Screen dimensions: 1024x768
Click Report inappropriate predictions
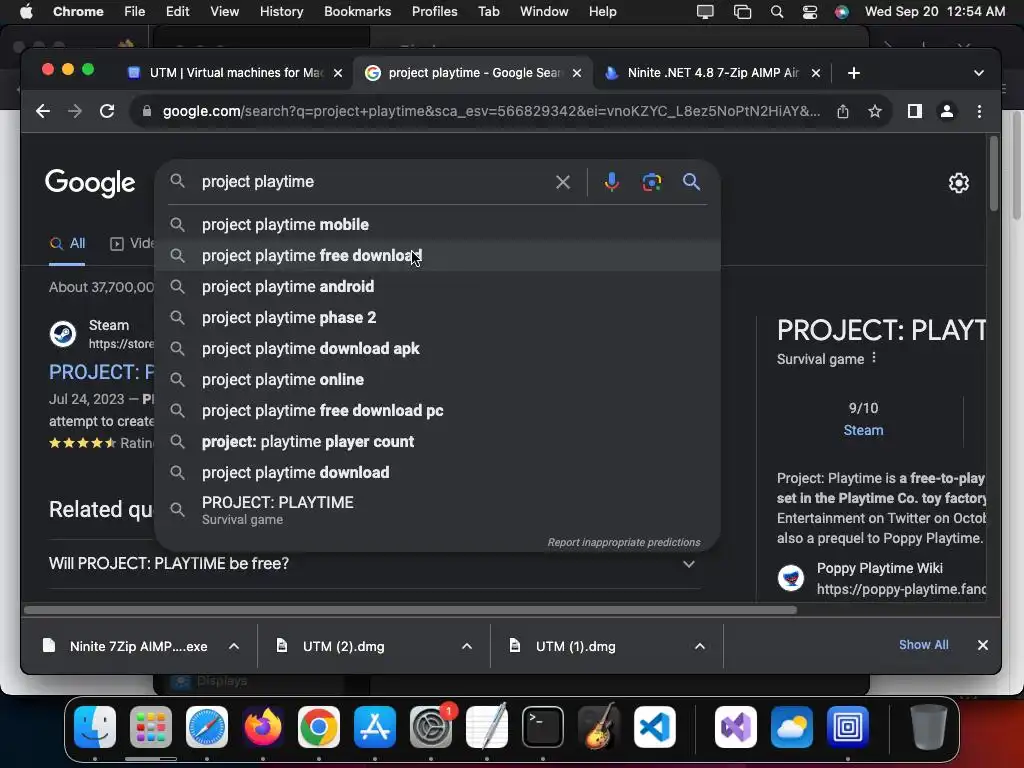click(x=624, y=542)
